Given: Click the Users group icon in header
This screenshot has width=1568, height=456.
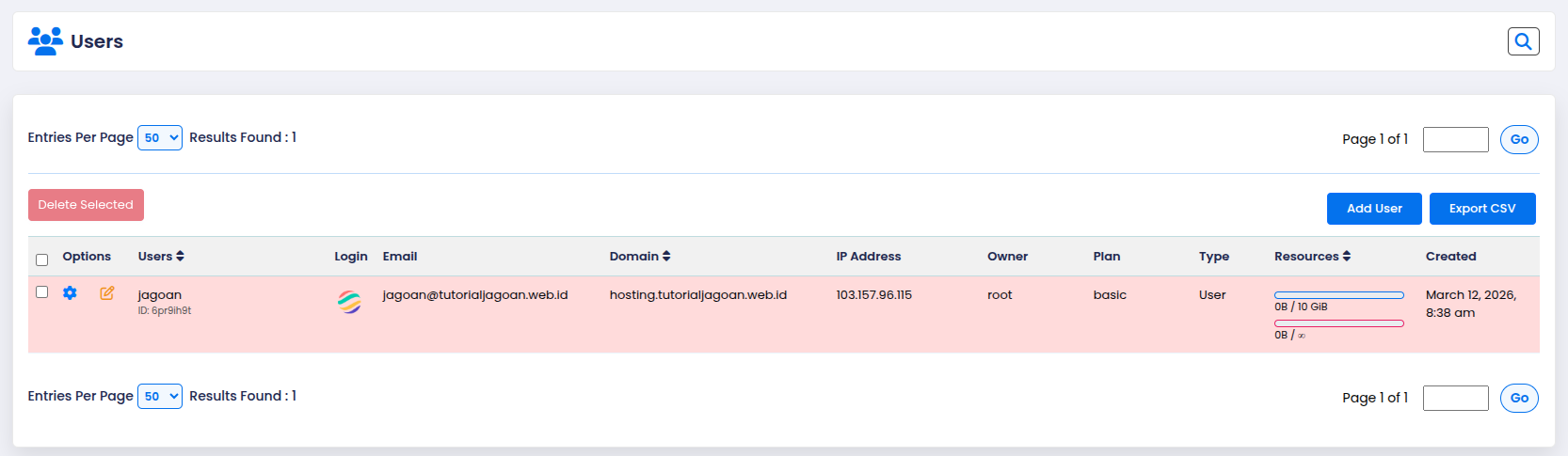Looking at the screenshot, I should 45,41.
